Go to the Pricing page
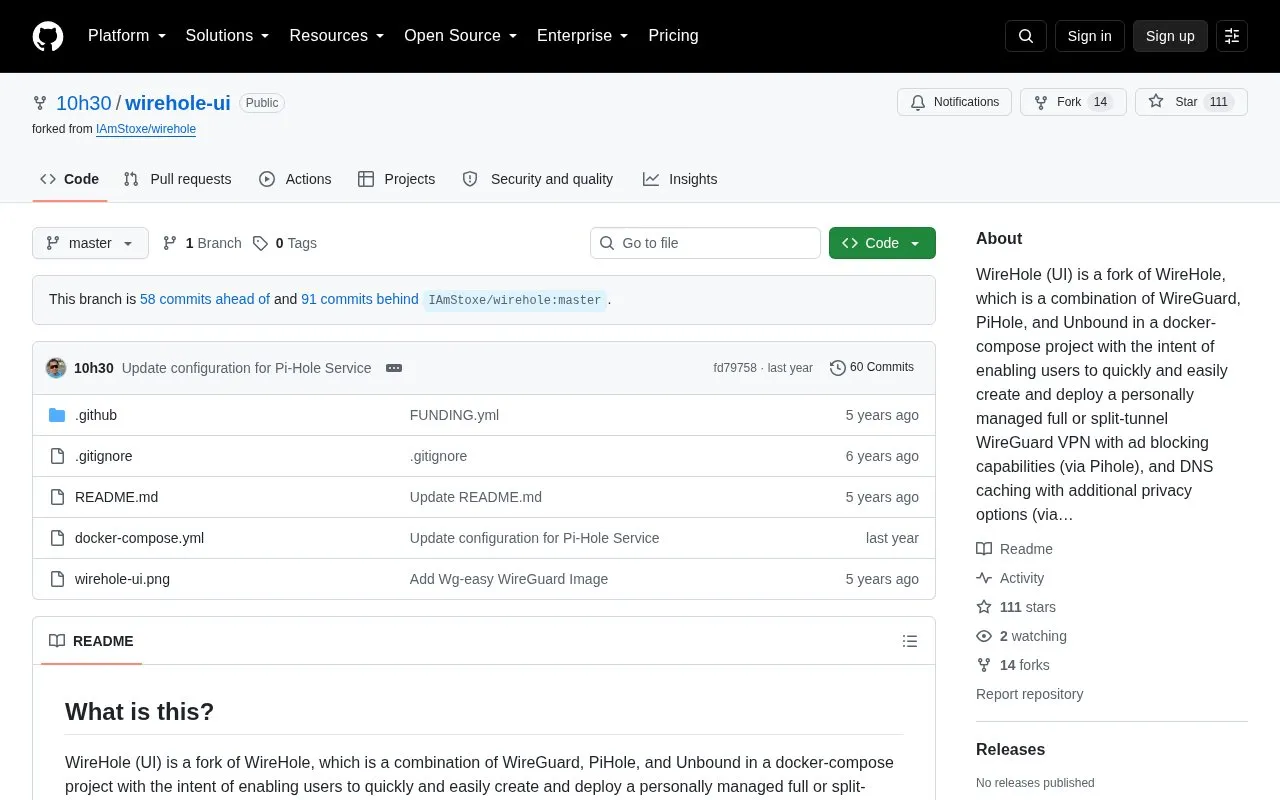Screen dimensions: 1280x800 (x=673, y=36)
